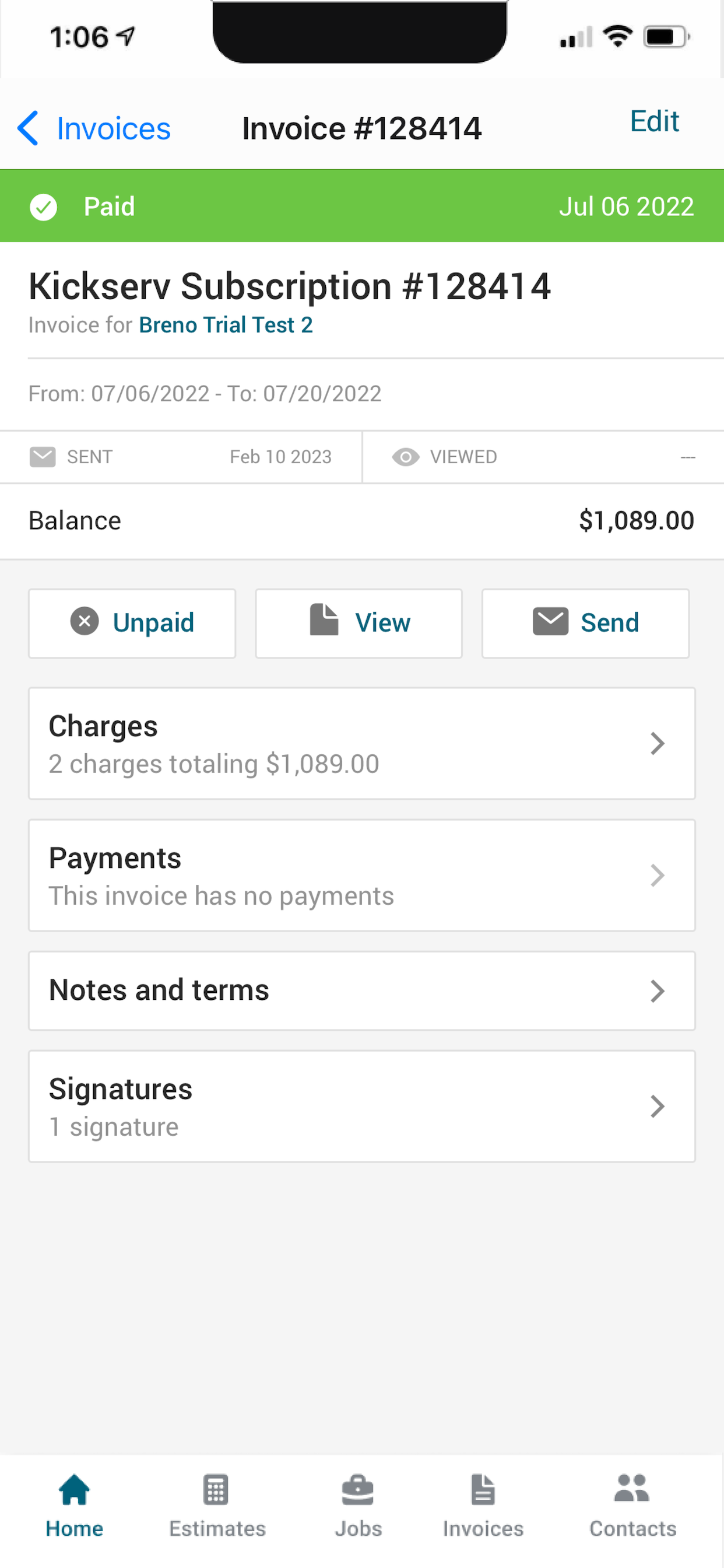Expand the Charges section
This screenshot has width=724, height=1568.
362,743
